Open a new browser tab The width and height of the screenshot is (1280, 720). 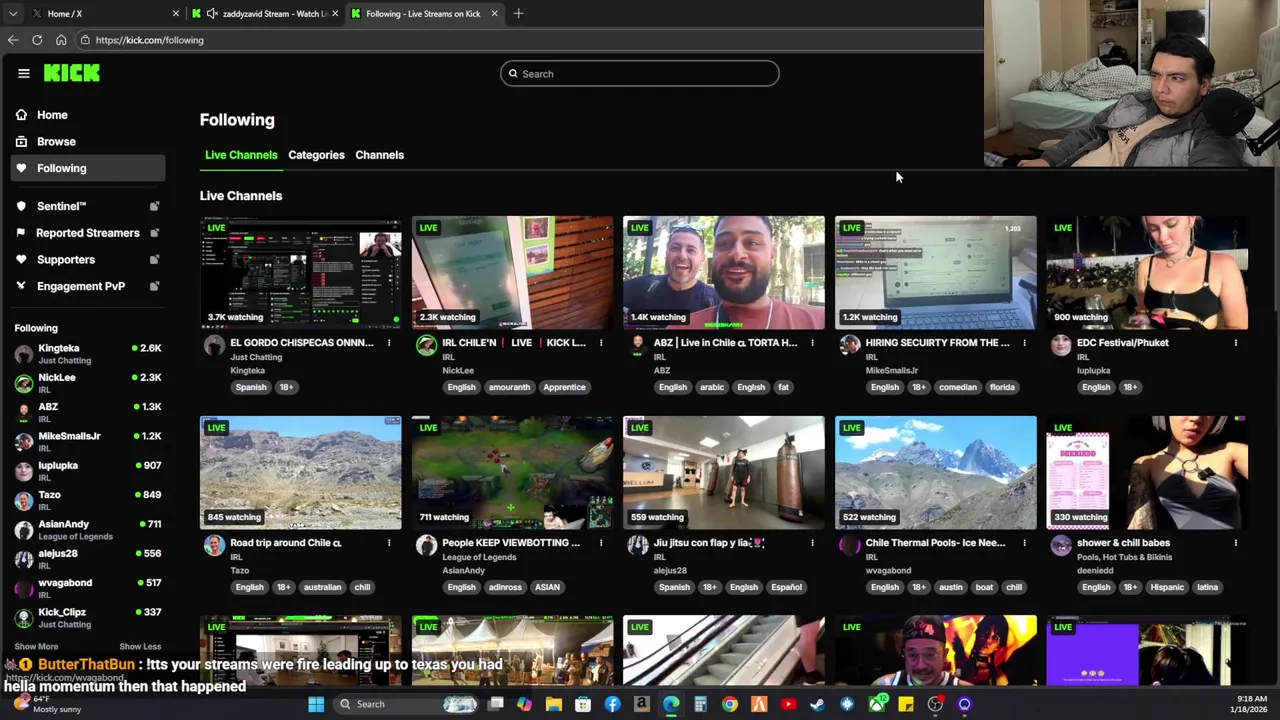click(x=518, y=14)
